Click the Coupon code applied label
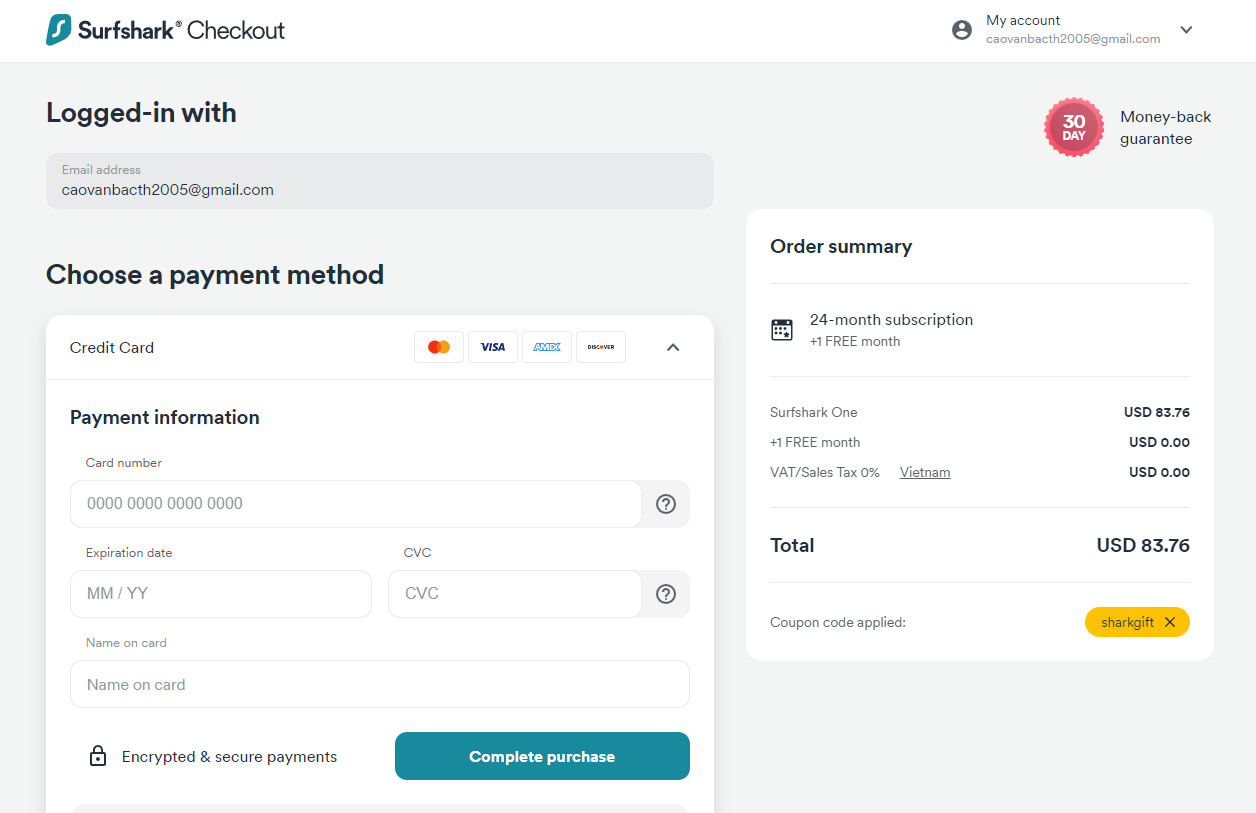This screenshot has height=813, width=1256. pos(838,622)
